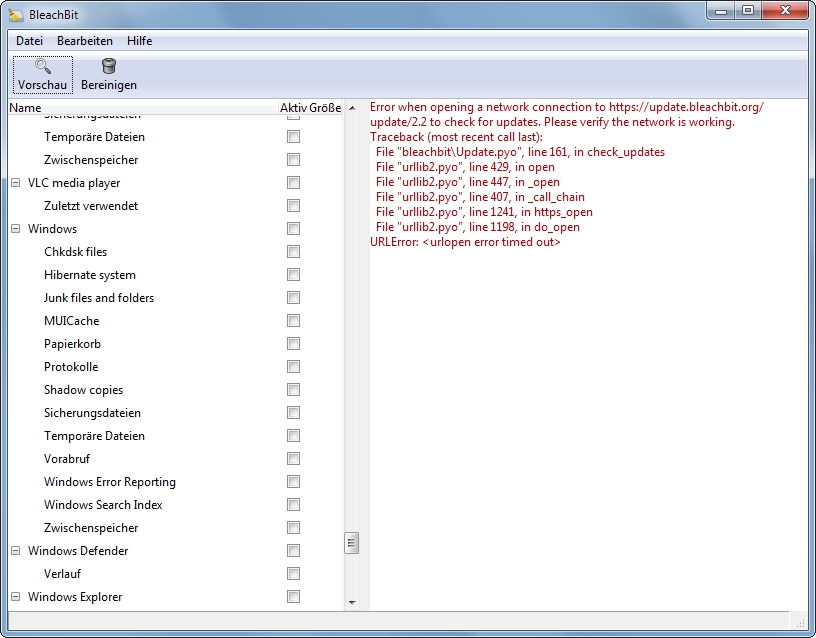Collapse the VLC media player group

pos(16,183)
